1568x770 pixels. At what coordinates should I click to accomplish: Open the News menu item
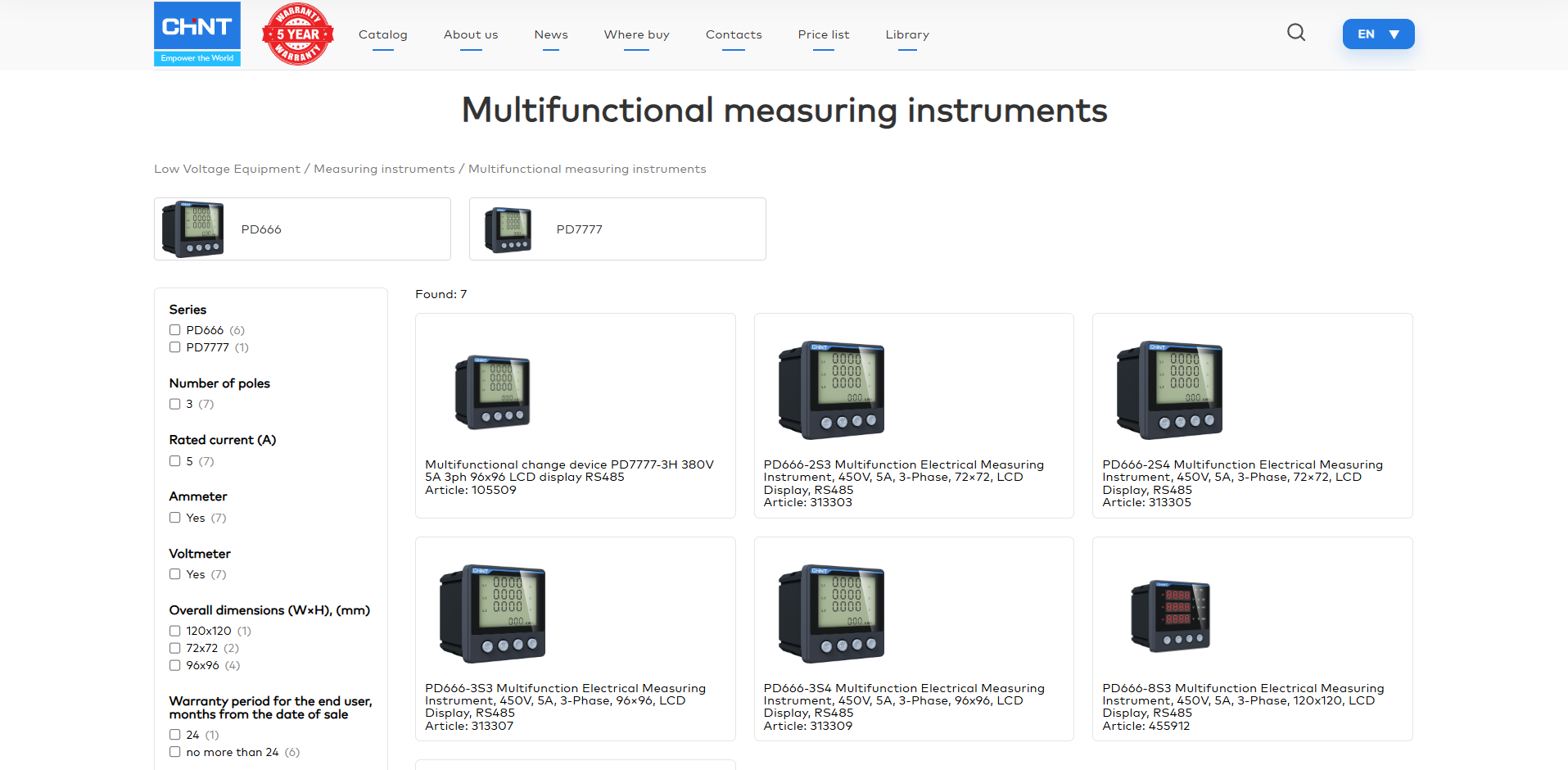pos(551,34)
